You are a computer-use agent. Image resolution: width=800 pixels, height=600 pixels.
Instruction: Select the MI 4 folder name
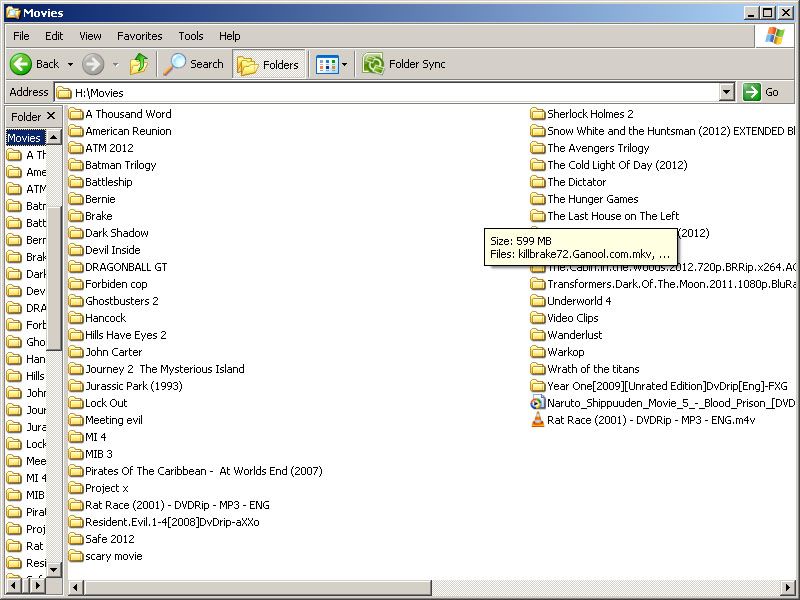tap(96, 437)
